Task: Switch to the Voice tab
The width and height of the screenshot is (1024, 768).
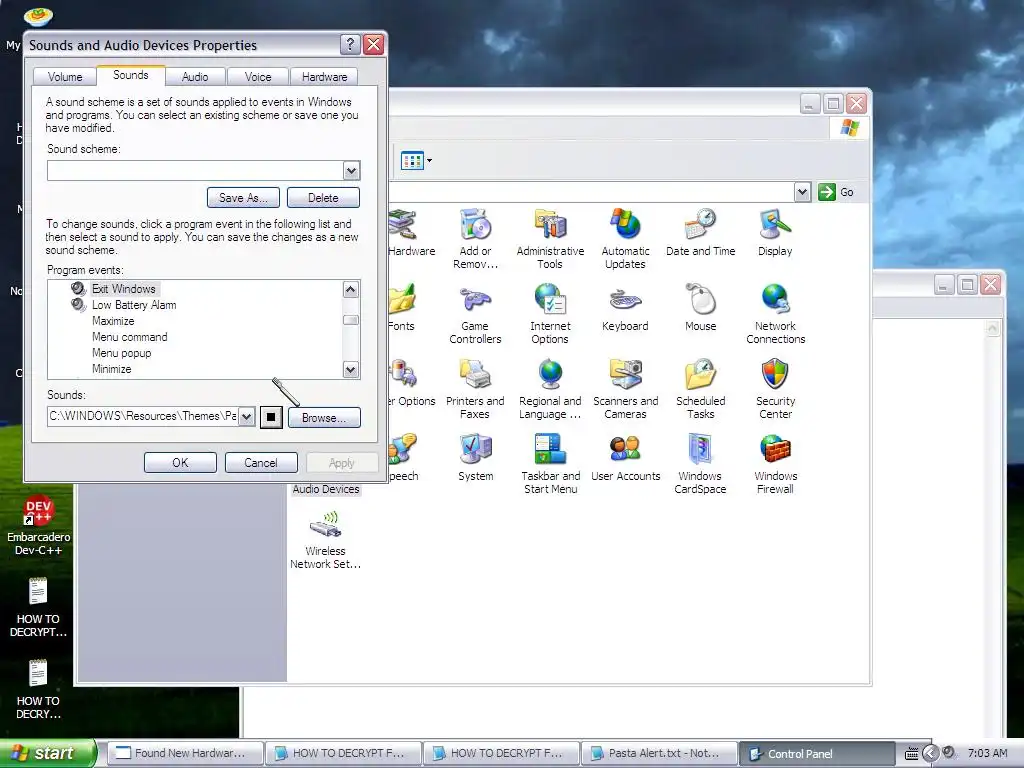Action: pyautogui.click(x=257, y=77)
